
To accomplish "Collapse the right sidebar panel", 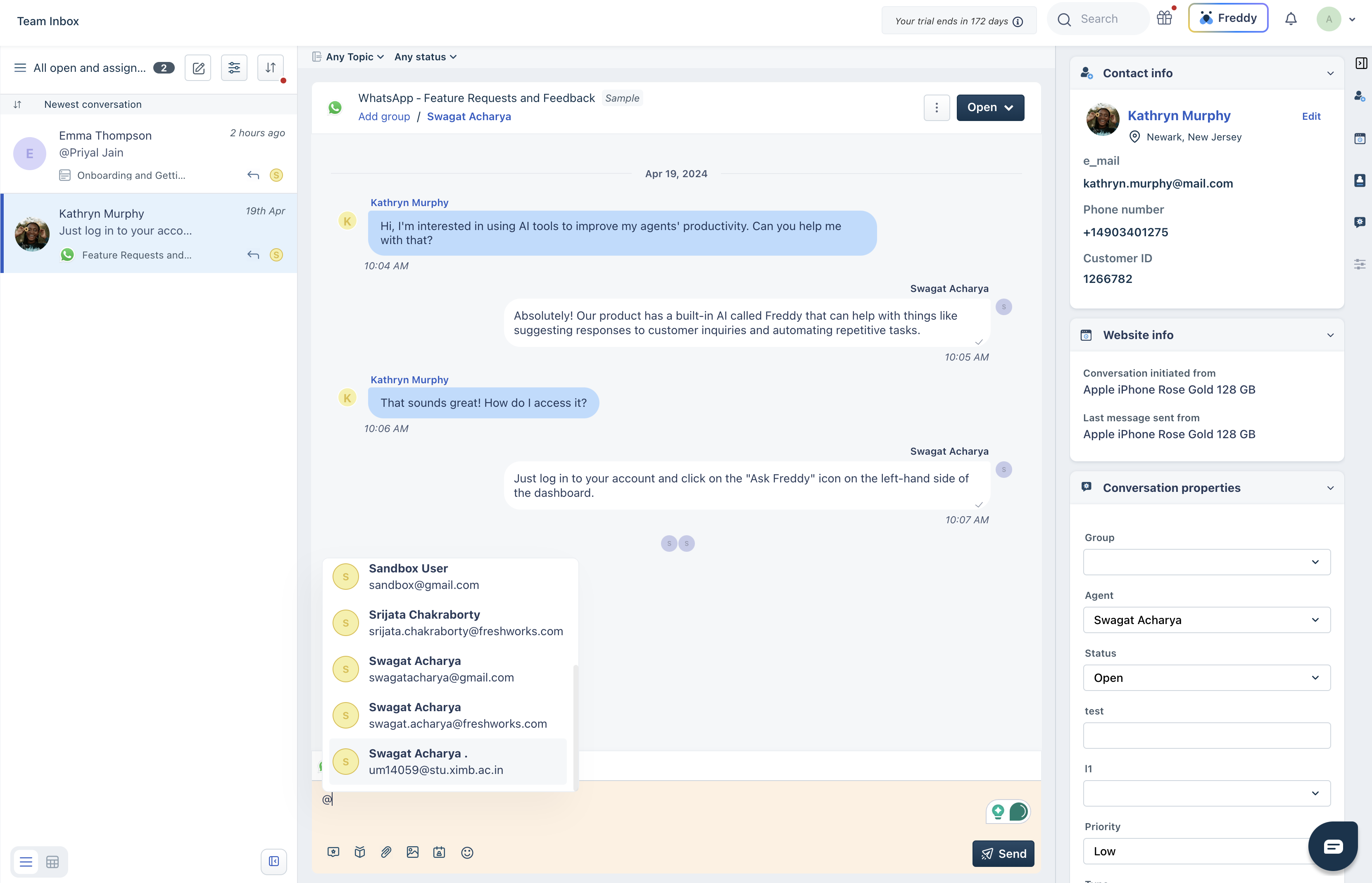I will coord(1361,63).
